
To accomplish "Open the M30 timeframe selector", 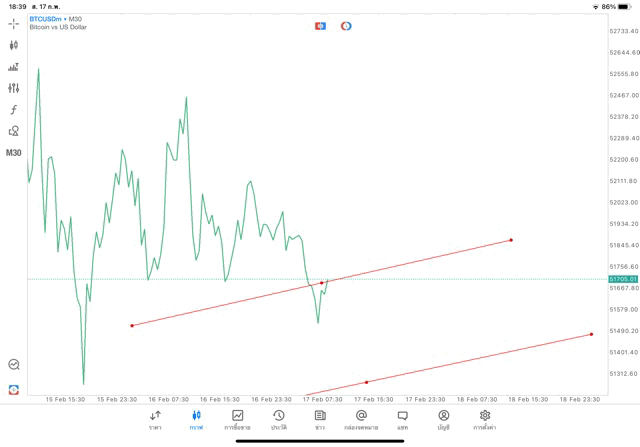I will point(14,153).
